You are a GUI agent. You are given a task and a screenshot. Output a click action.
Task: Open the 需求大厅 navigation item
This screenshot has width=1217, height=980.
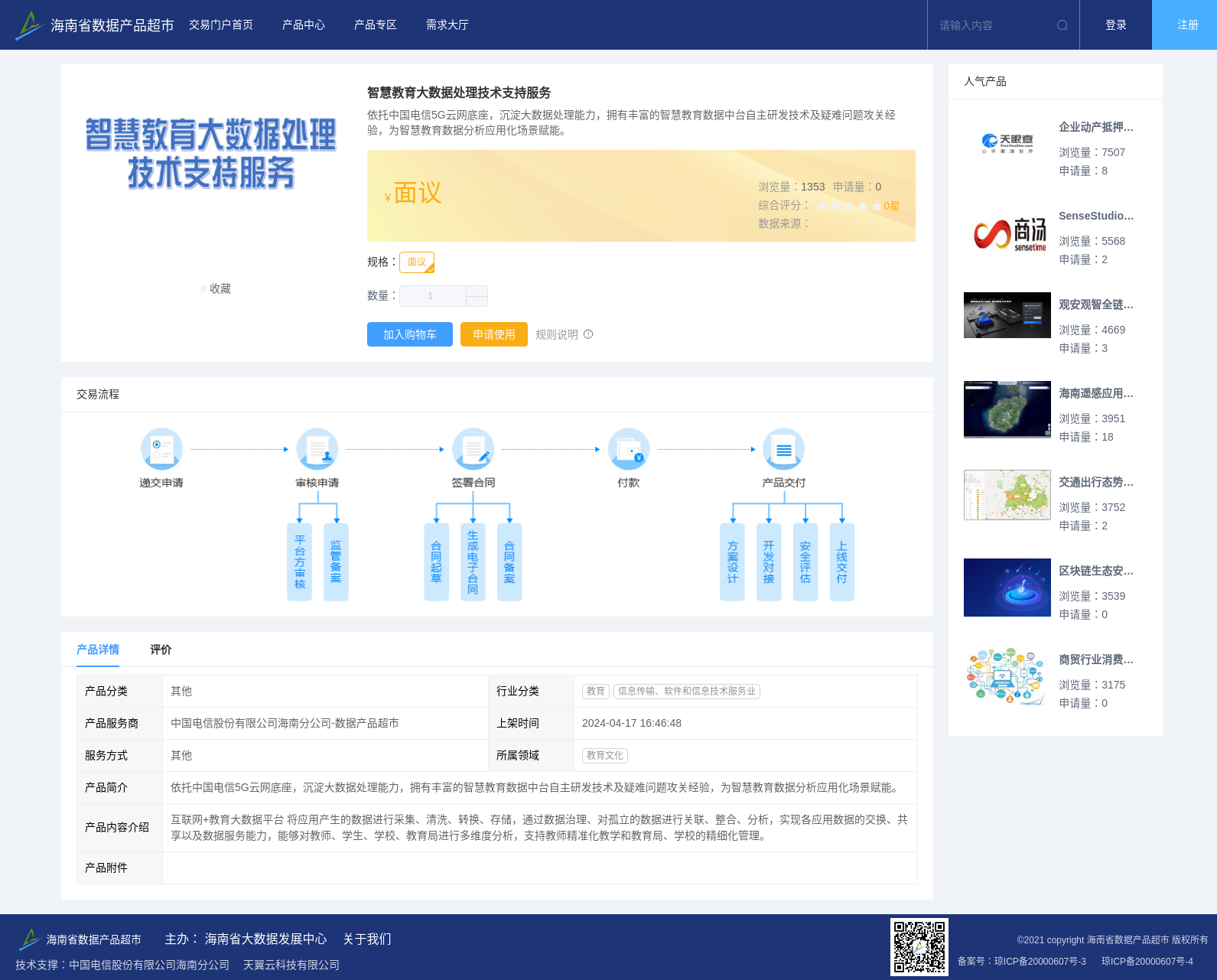pos(447,25)
